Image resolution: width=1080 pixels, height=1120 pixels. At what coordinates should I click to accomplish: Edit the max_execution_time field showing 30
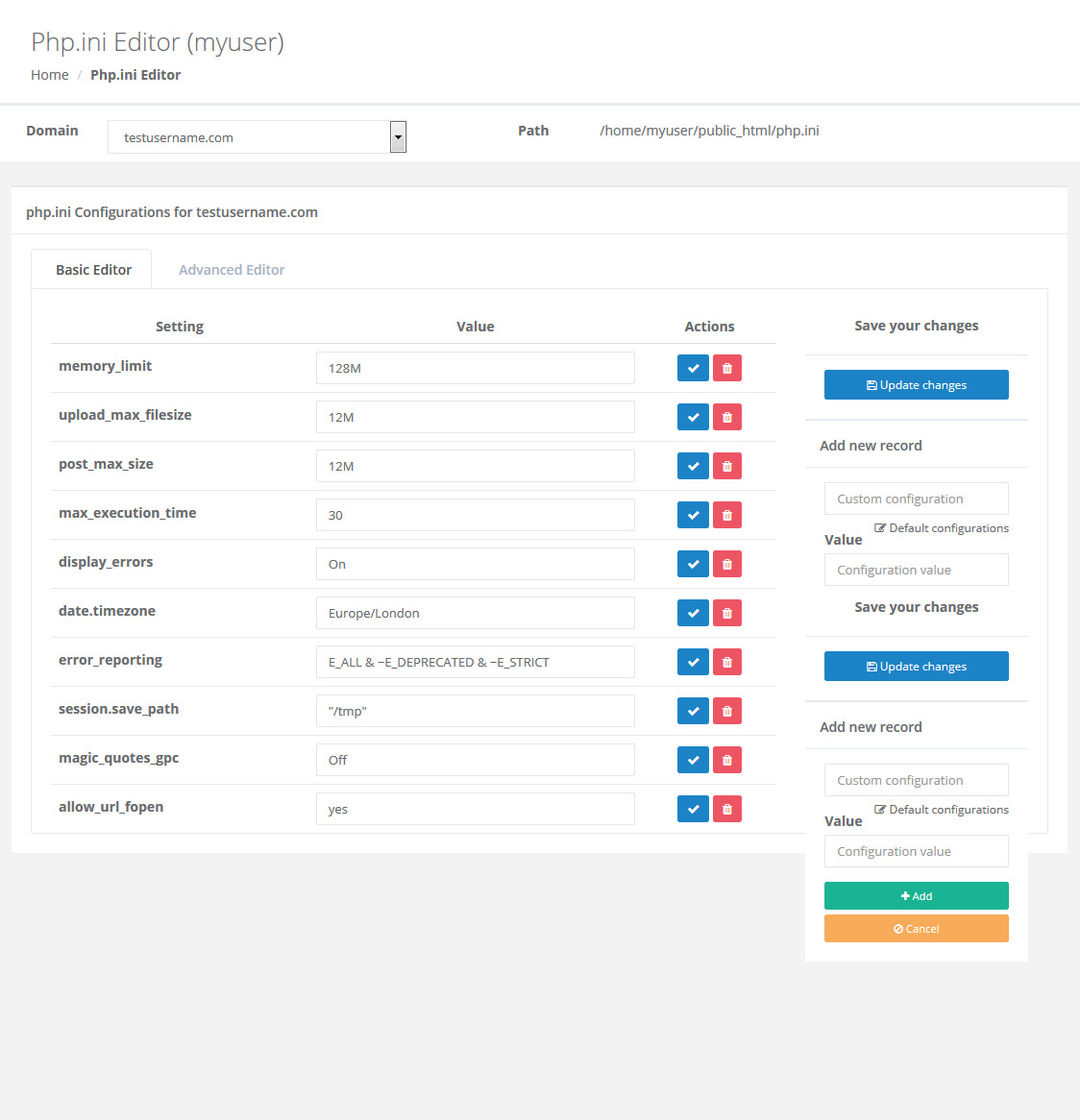475,515
